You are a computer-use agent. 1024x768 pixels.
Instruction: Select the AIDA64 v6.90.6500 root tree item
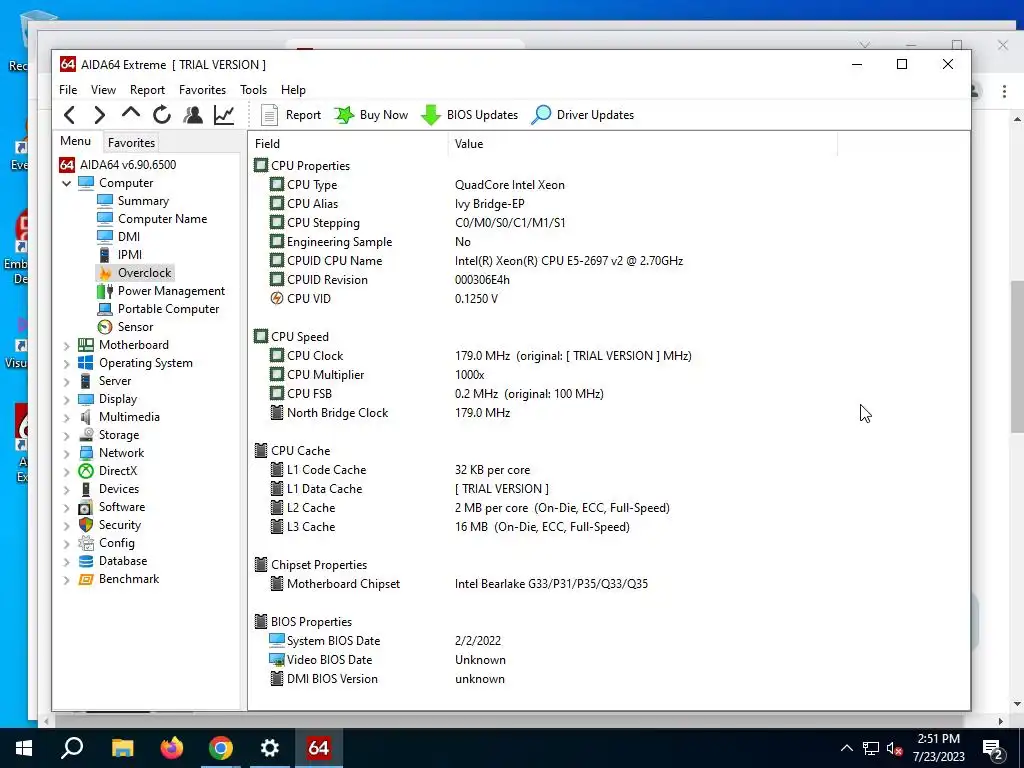click(x=118, y=165)
